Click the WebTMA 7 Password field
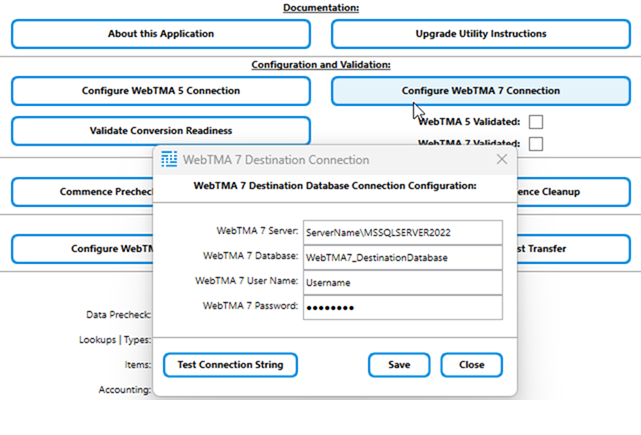Screen dimensions: 641x435 (x=403, y=307)
